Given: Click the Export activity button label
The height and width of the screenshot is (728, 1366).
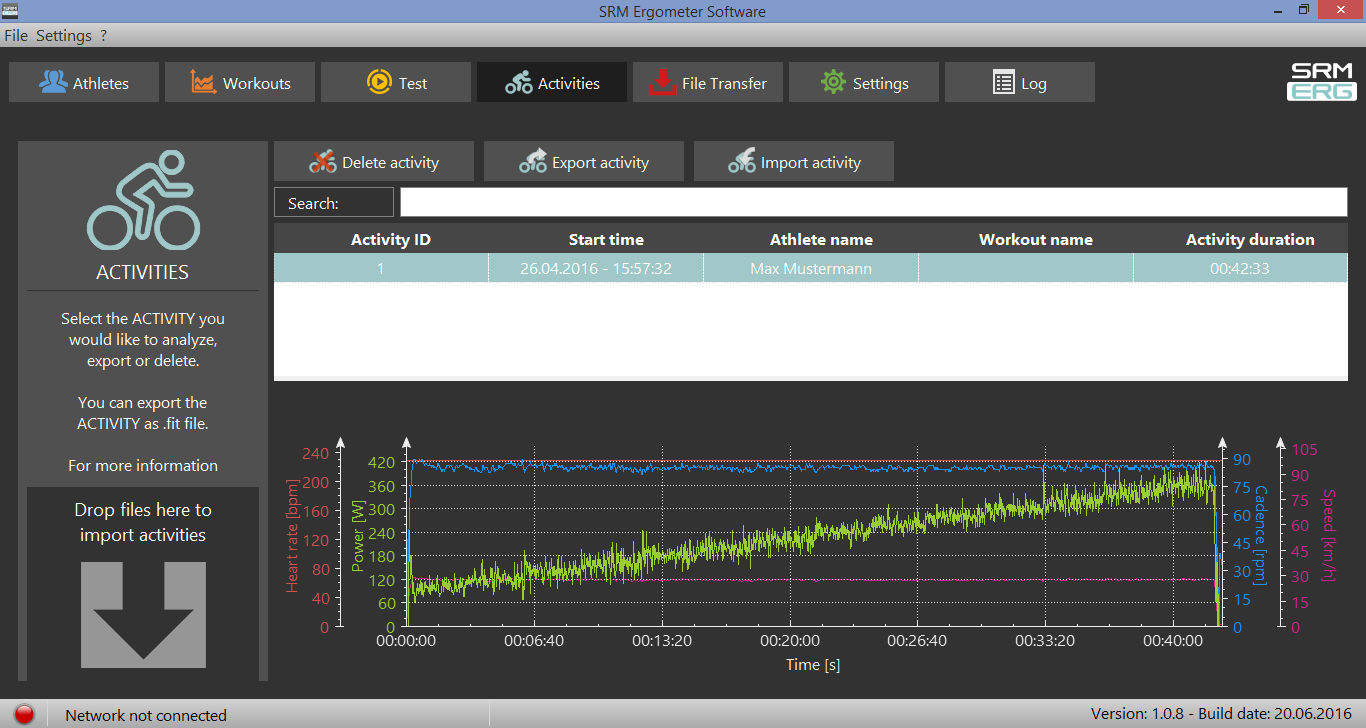Looking at the screenshot, I should point(600,163).
